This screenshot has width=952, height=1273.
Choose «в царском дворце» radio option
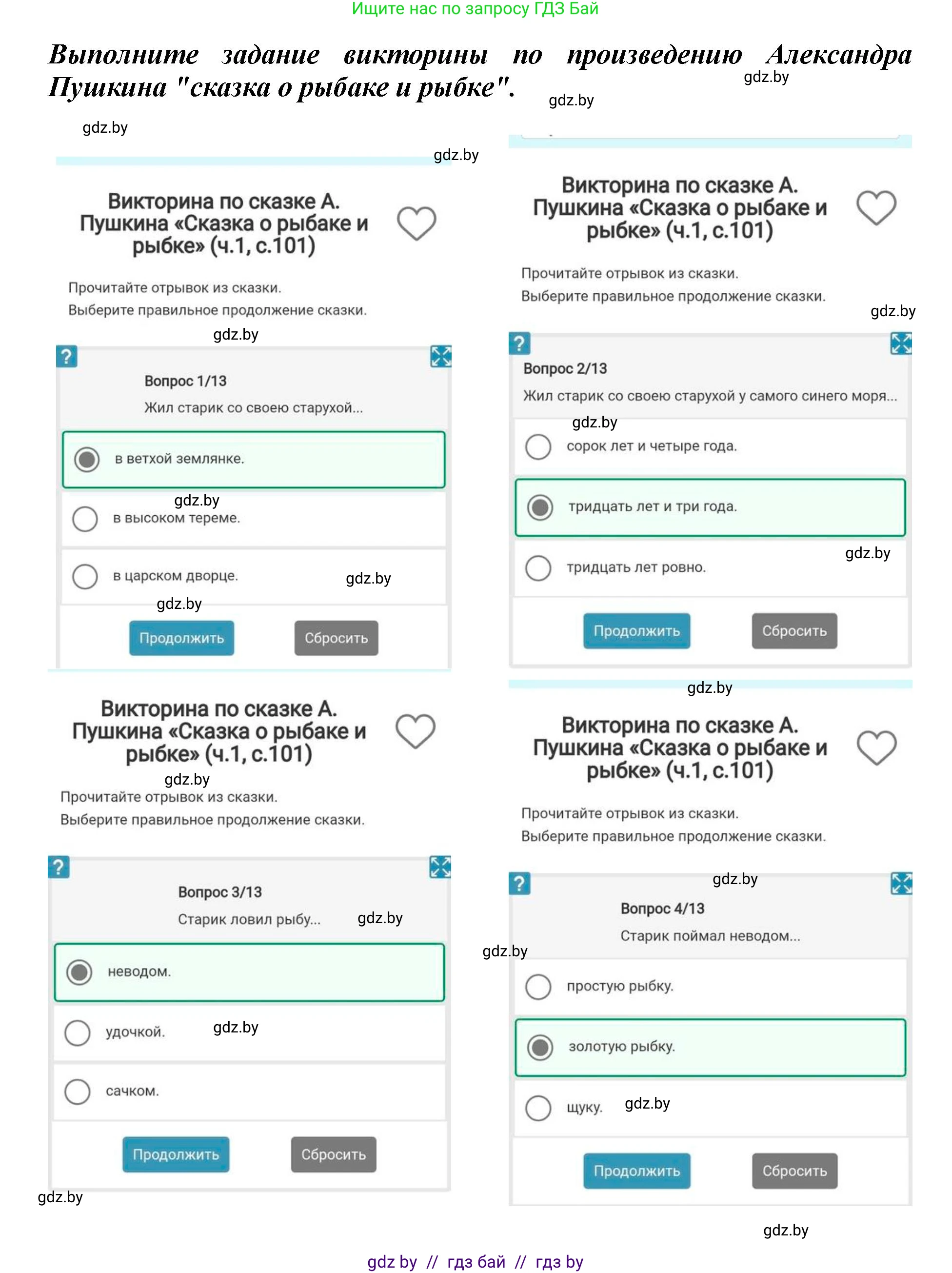point(85,576)
